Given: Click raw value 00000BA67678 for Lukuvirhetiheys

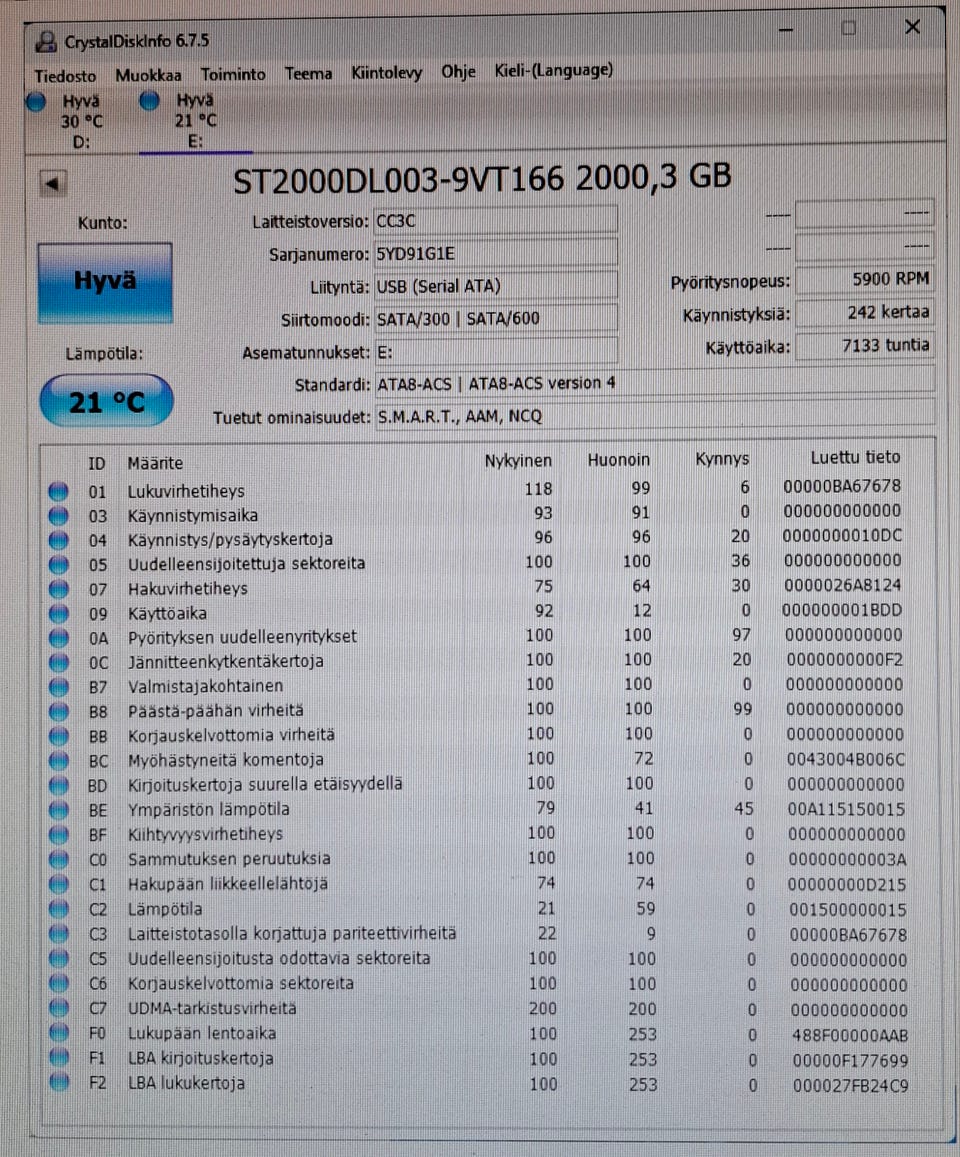Looking at the screenshot, I should 842,486.
